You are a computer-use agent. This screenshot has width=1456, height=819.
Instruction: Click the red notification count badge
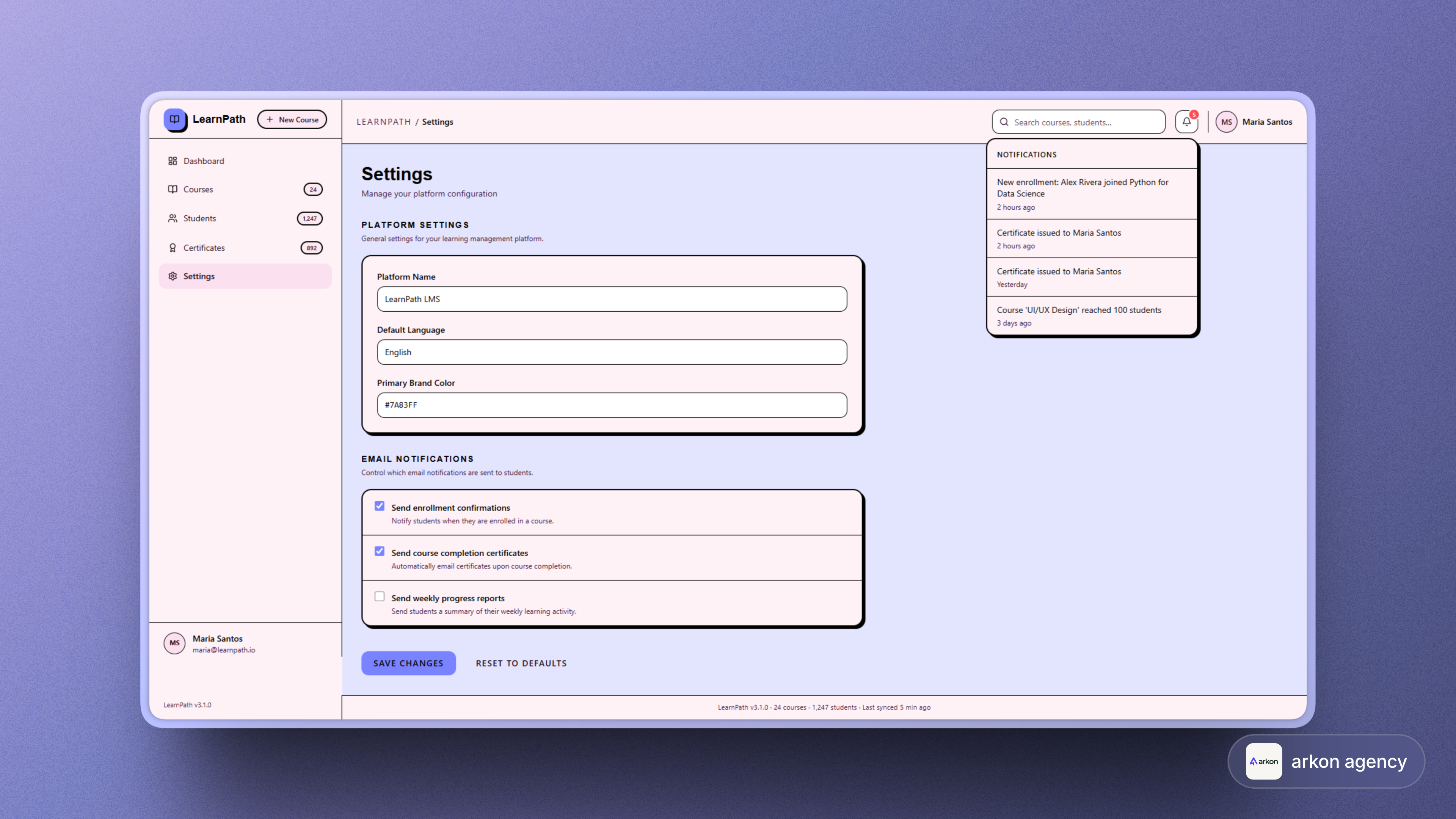(1194, 115)
